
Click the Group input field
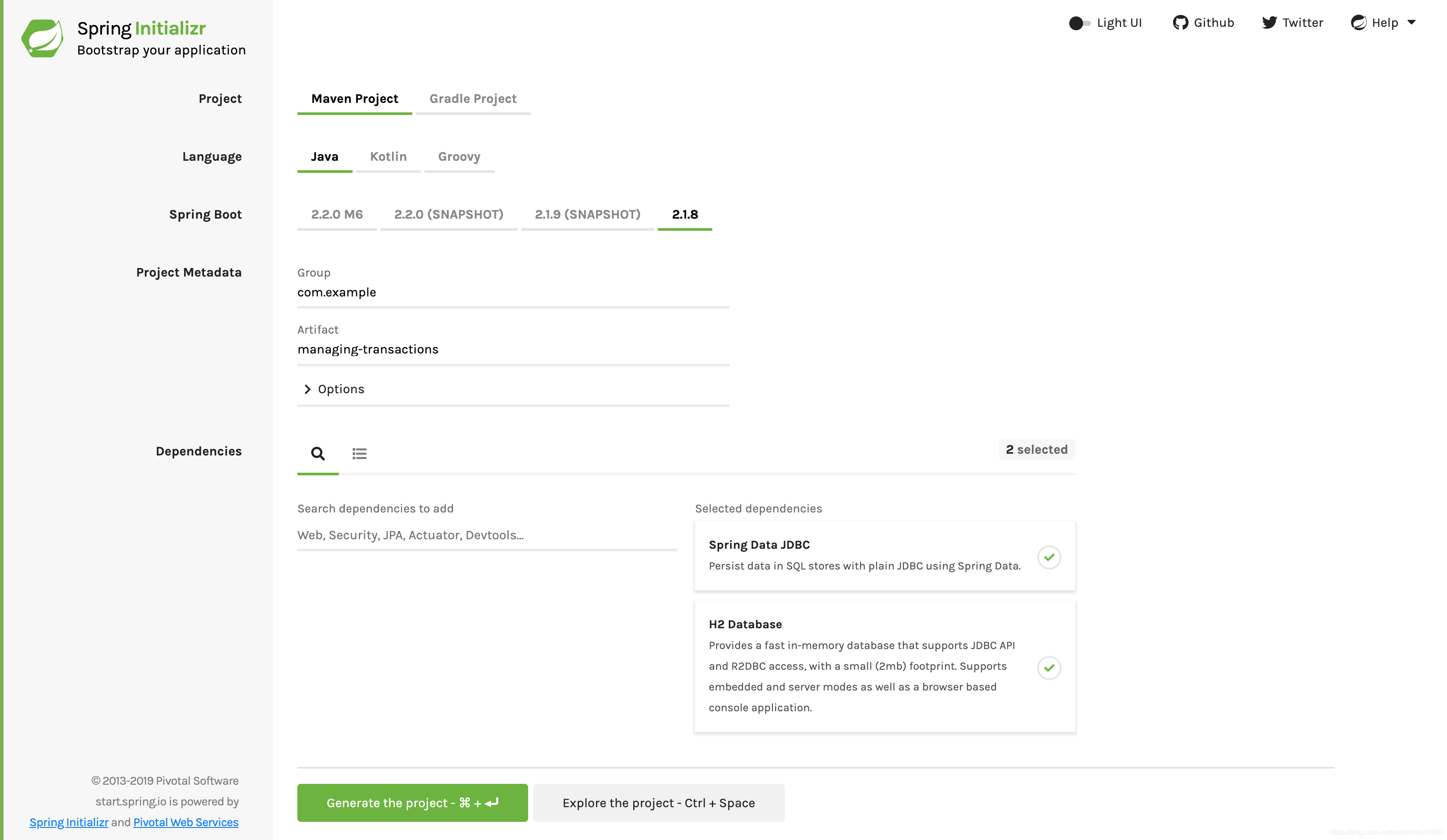(x=513, y=293)
